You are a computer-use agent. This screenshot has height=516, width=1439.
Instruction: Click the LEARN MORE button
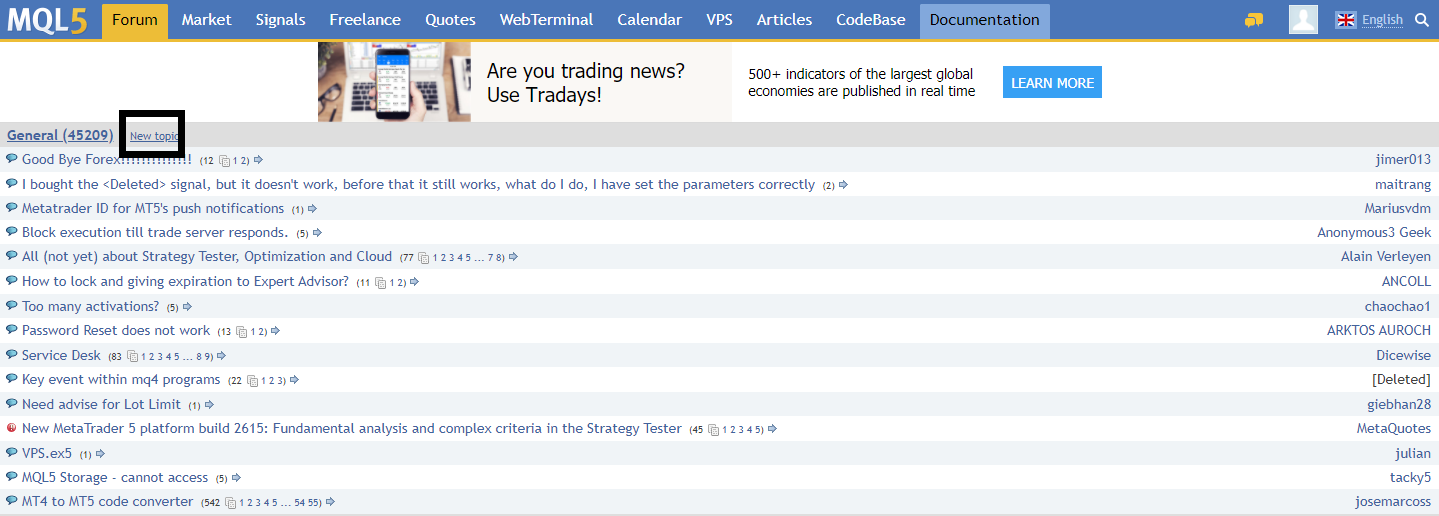tap(1052, 83)
